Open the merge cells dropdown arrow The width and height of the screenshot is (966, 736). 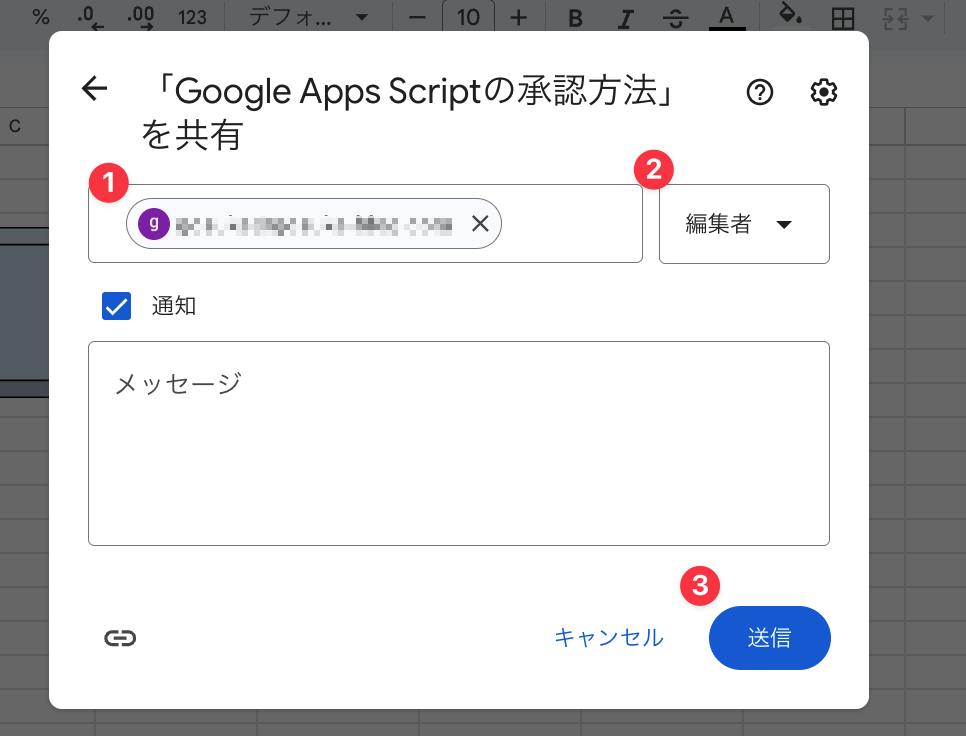click(927, 18)
